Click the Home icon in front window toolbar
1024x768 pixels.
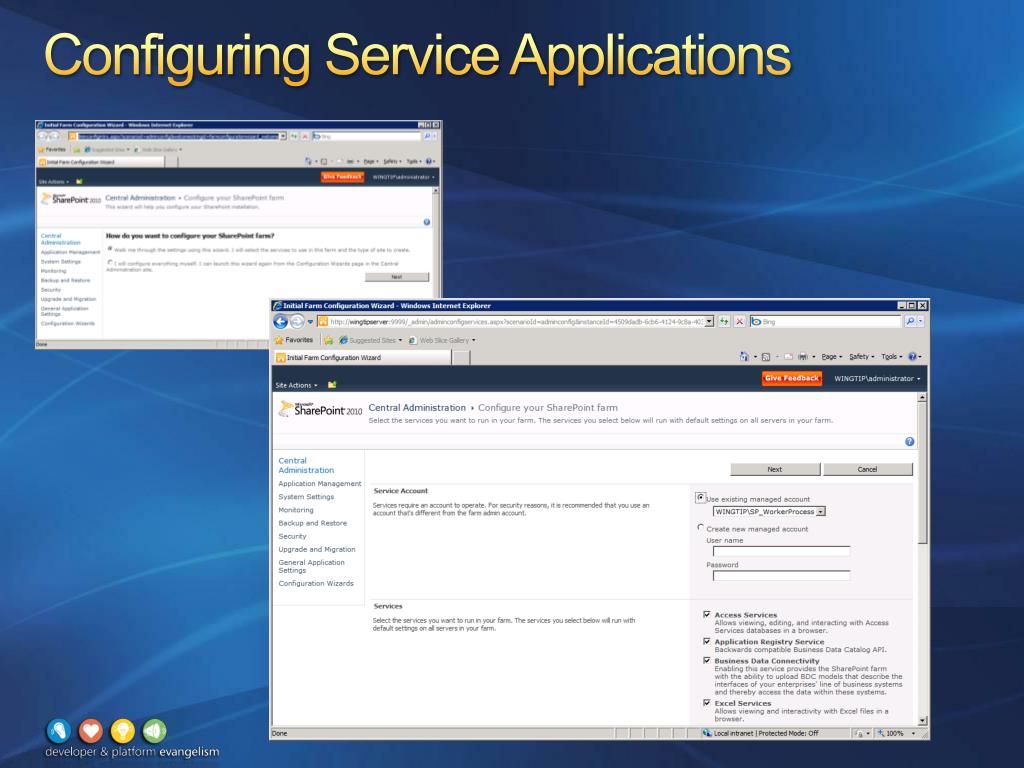[x=744, y=357]
